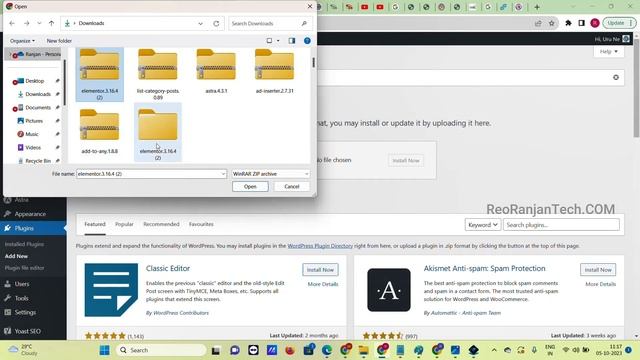Open the WinRAR ZIP archive file type dropdown

270,174
